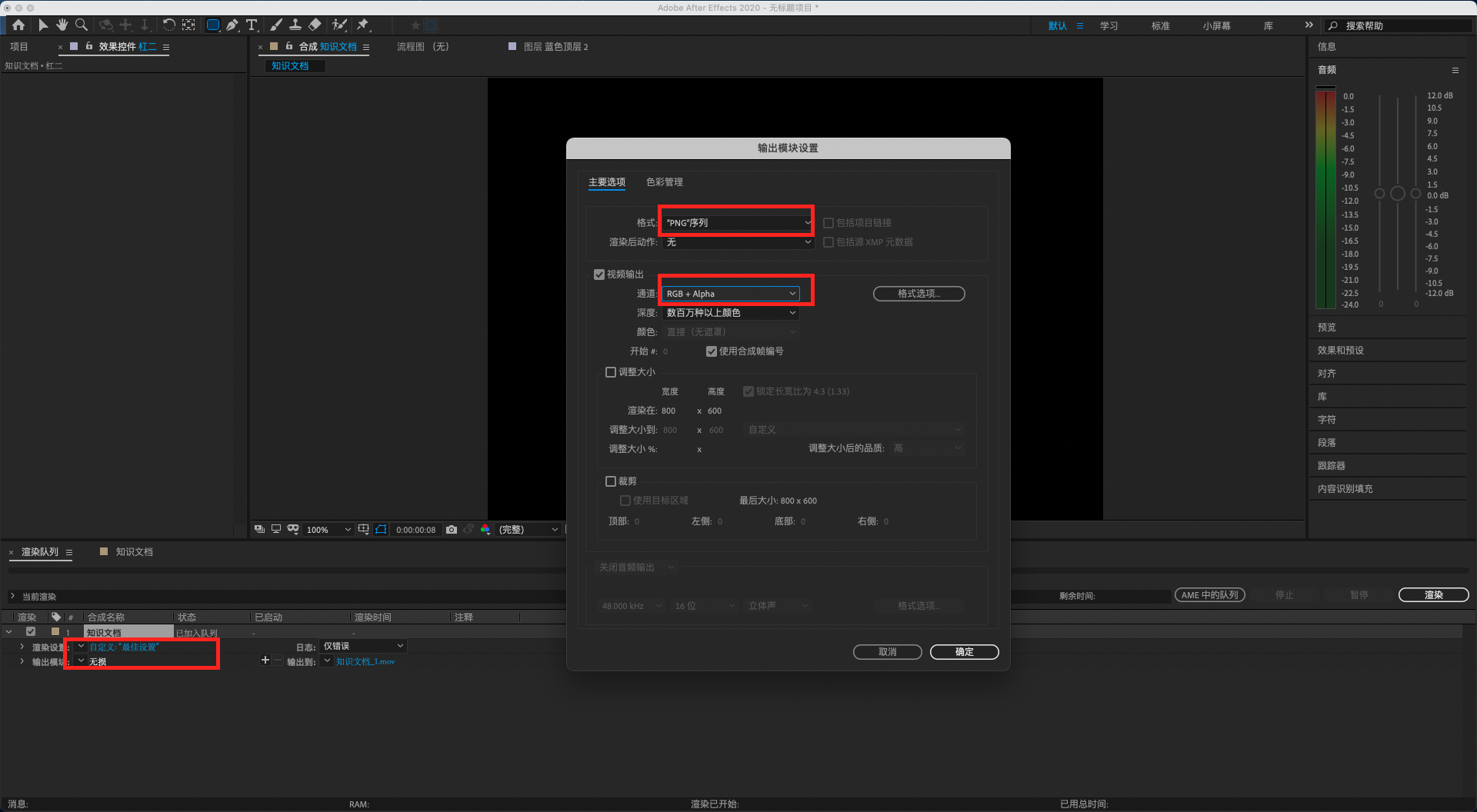This screenshot has height=812, width=1477.
Task: Open output file link 知识文档_1.mov
Action: click(365, 661)
